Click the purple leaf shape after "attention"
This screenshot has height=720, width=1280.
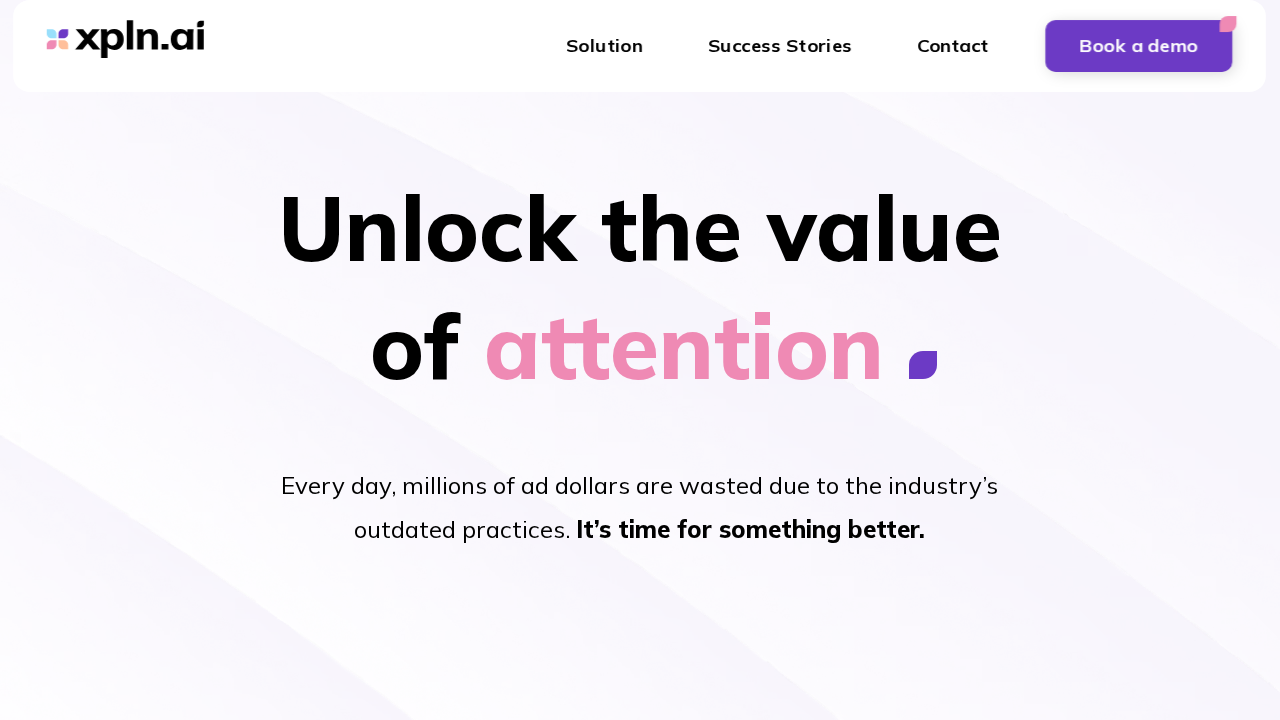(x=923, y=365)
